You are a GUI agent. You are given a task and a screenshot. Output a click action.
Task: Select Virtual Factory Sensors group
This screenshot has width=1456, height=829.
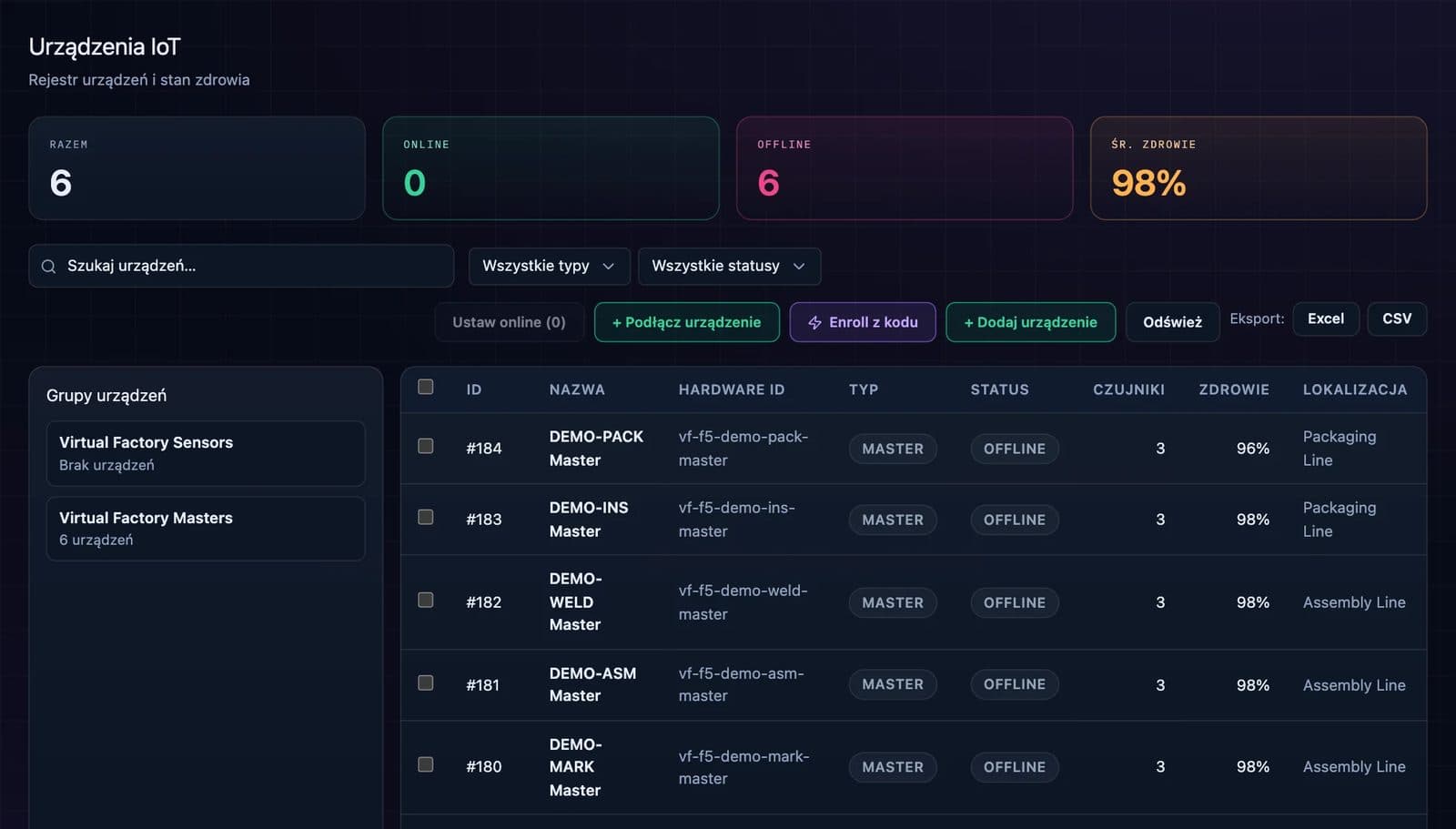coord(206,453)
